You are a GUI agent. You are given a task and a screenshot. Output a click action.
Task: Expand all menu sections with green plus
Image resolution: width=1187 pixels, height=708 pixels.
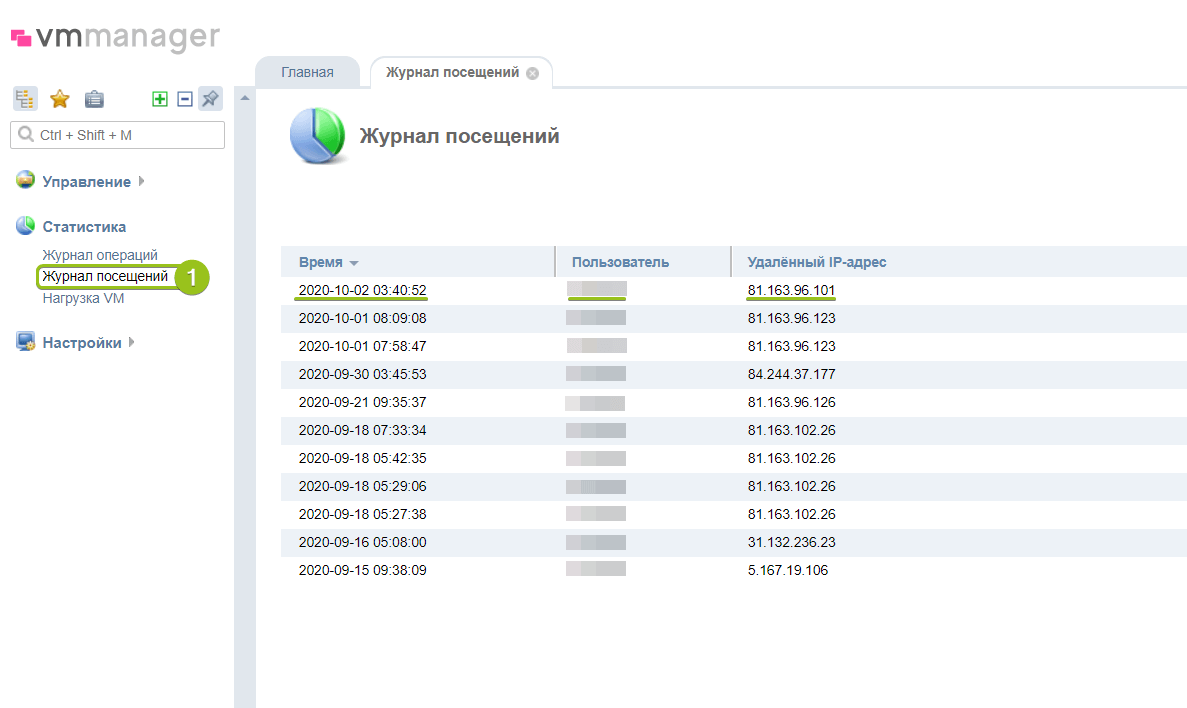point(160,99)
